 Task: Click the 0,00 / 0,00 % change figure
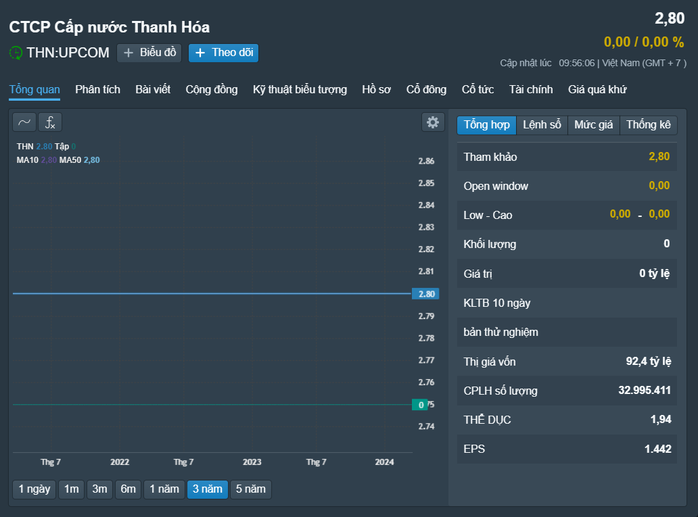[644, 42]
